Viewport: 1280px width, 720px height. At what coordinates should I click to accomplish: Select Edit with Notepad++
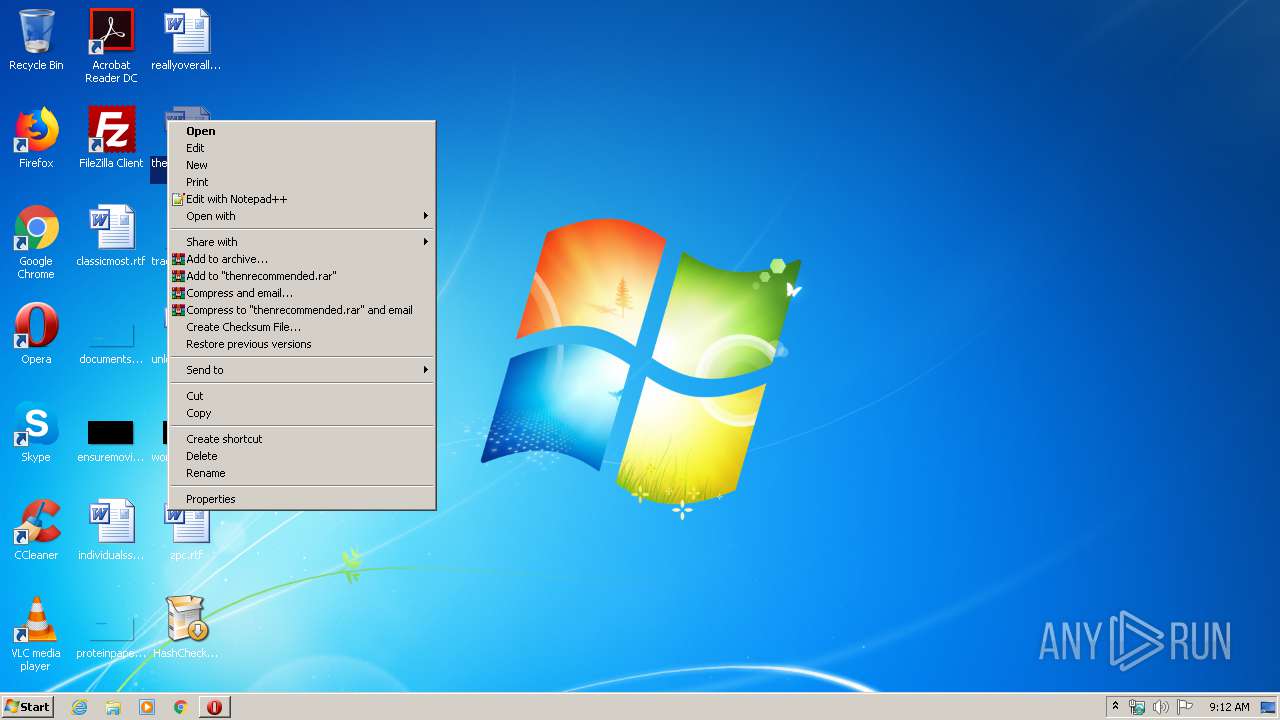click(x=302, y=199)
